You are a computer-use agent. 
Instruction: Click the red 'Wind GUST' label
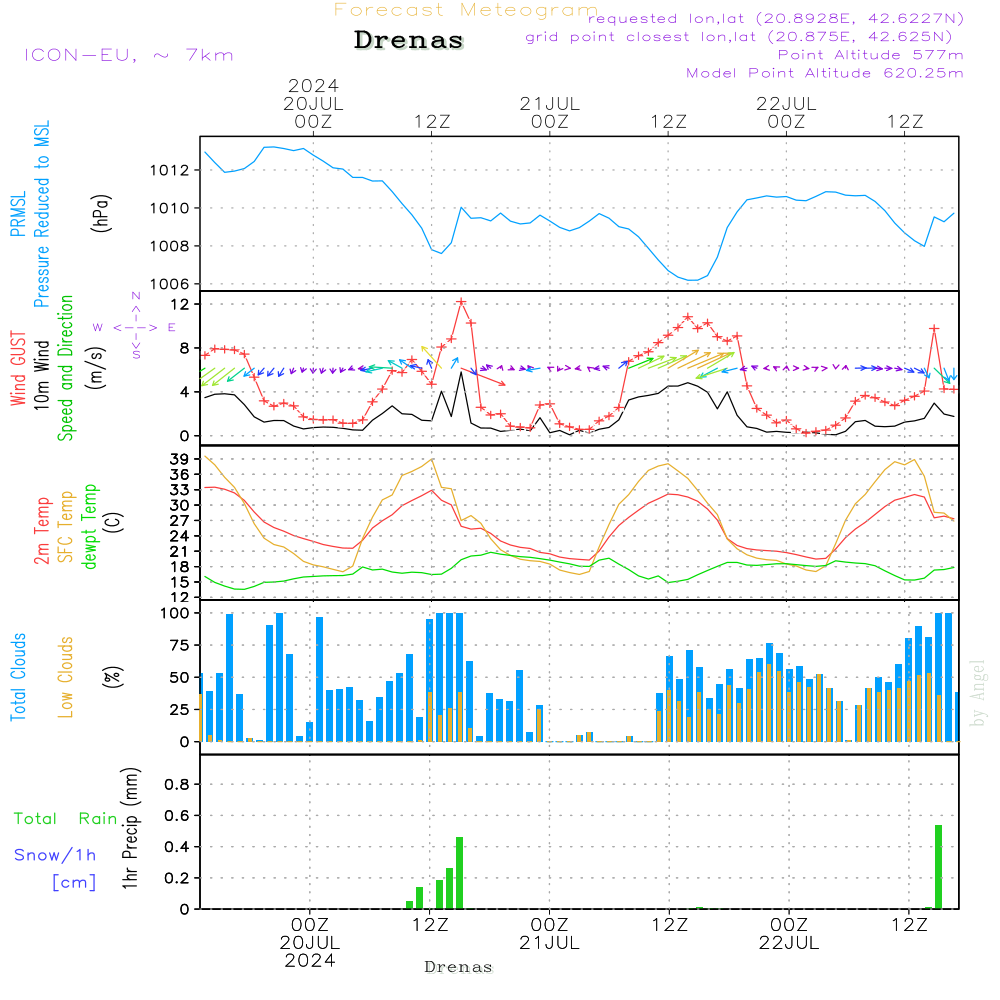click(18, 368)
